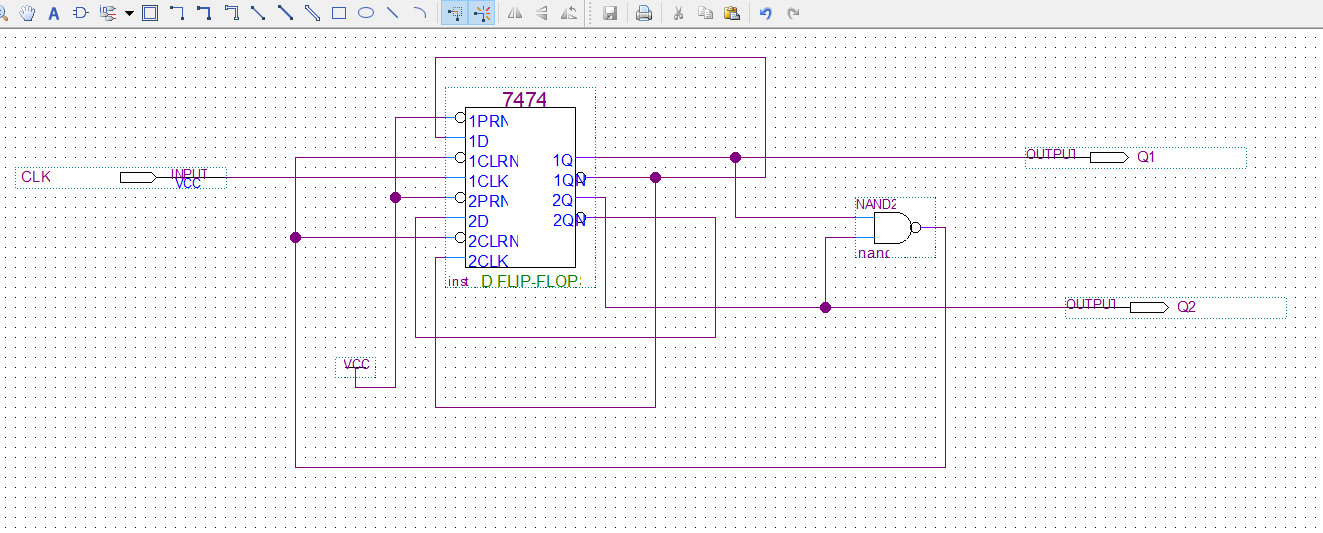1323x533 pixels.
Task: Select the Orthogonal Node tool
Action: click(177, 13)
